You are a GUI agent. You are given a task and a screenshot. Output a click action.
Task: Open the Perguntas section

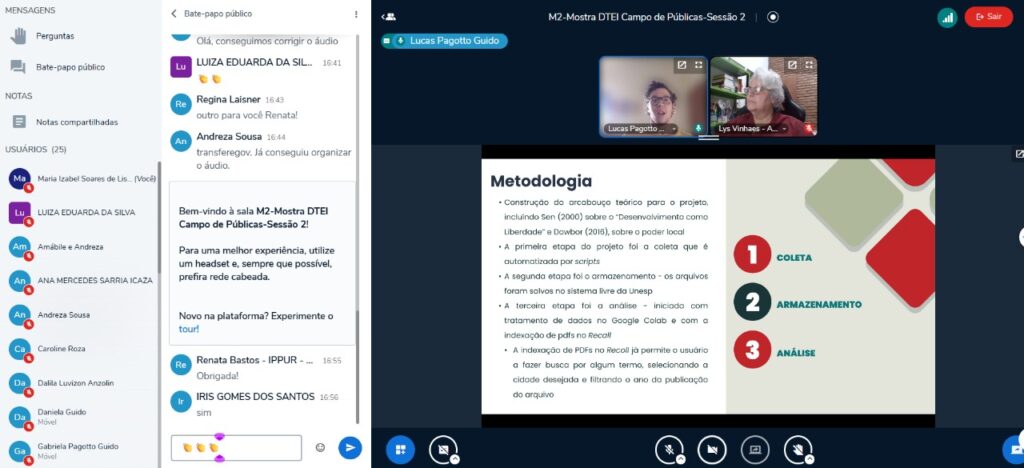54,36
